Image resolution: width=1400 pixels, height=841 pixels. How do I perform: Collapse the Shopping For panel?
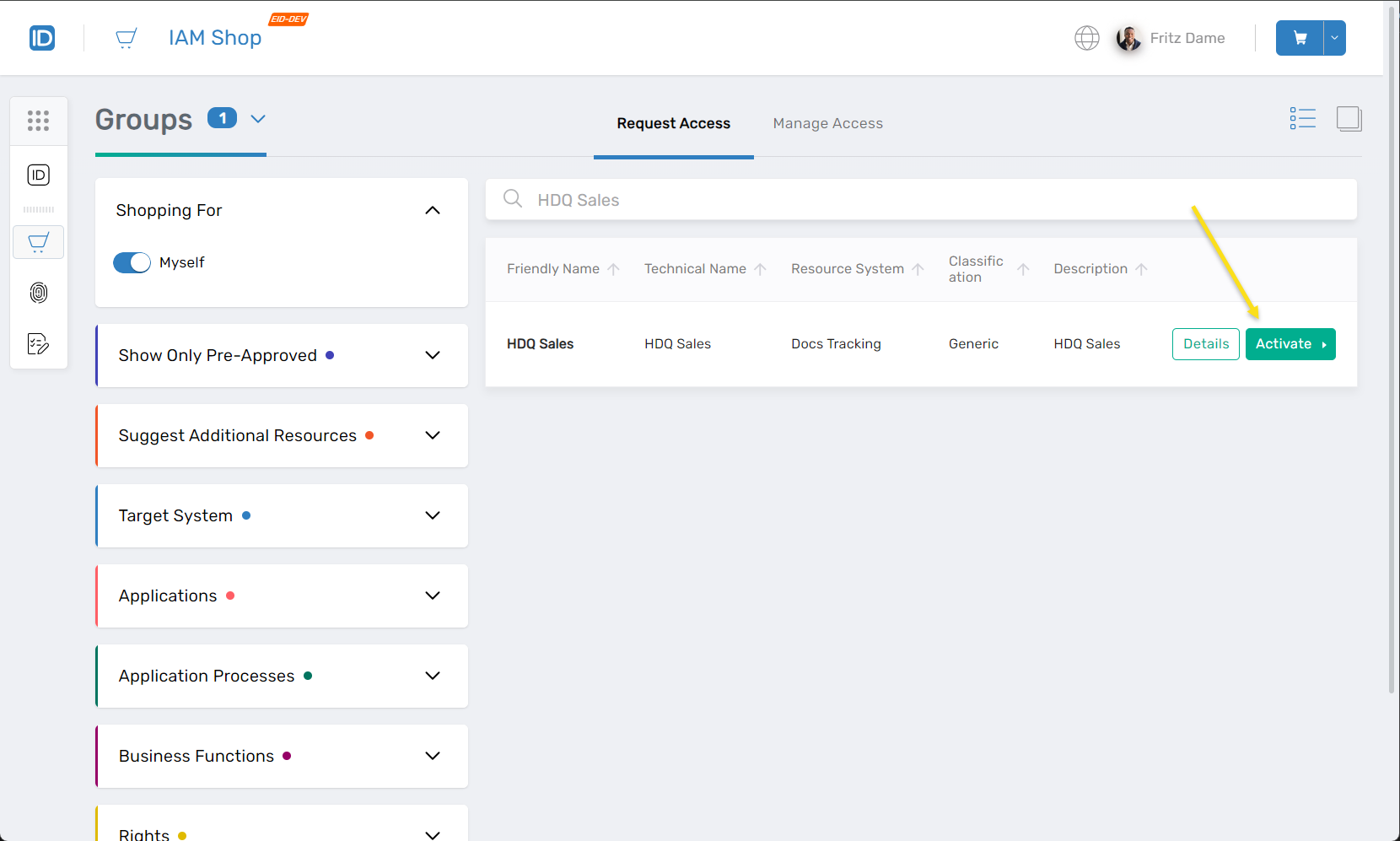[432, 210]
